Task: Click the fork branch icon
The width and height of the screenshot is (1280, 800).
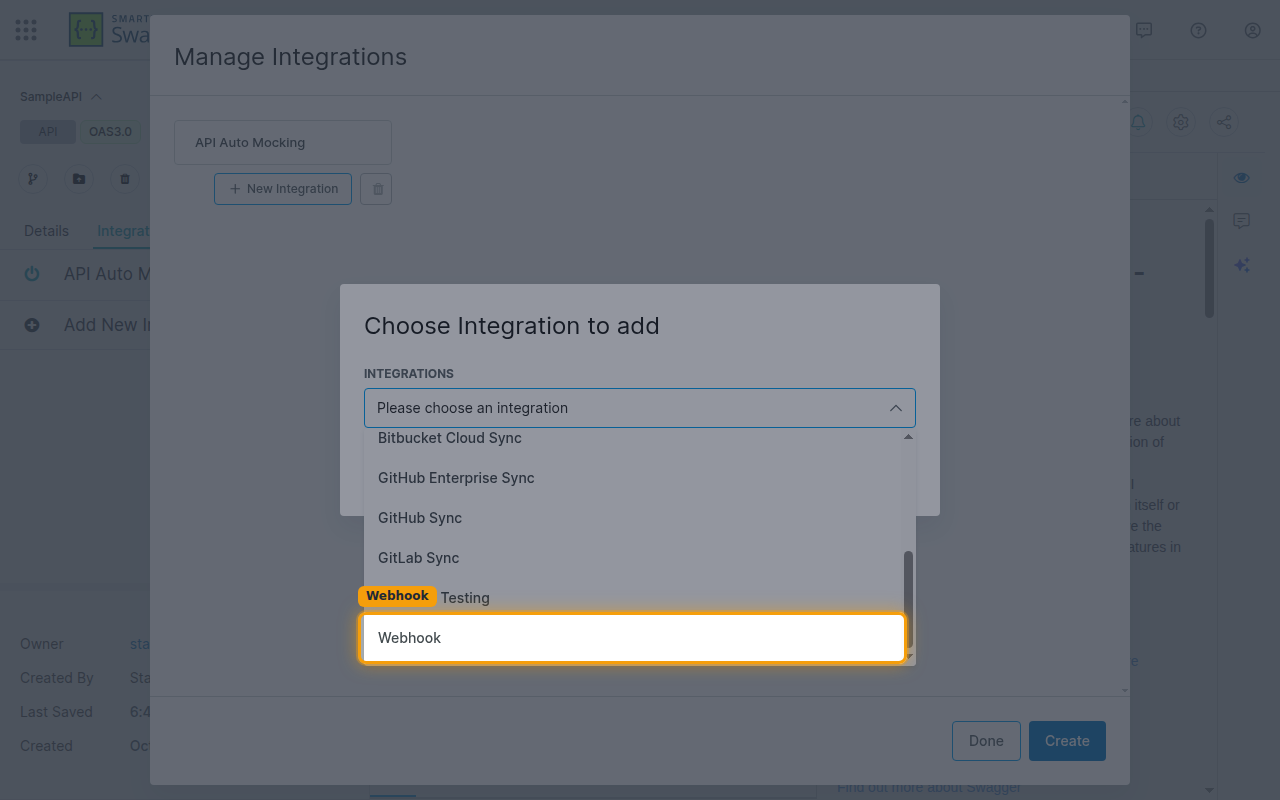Action: (33, 179)
